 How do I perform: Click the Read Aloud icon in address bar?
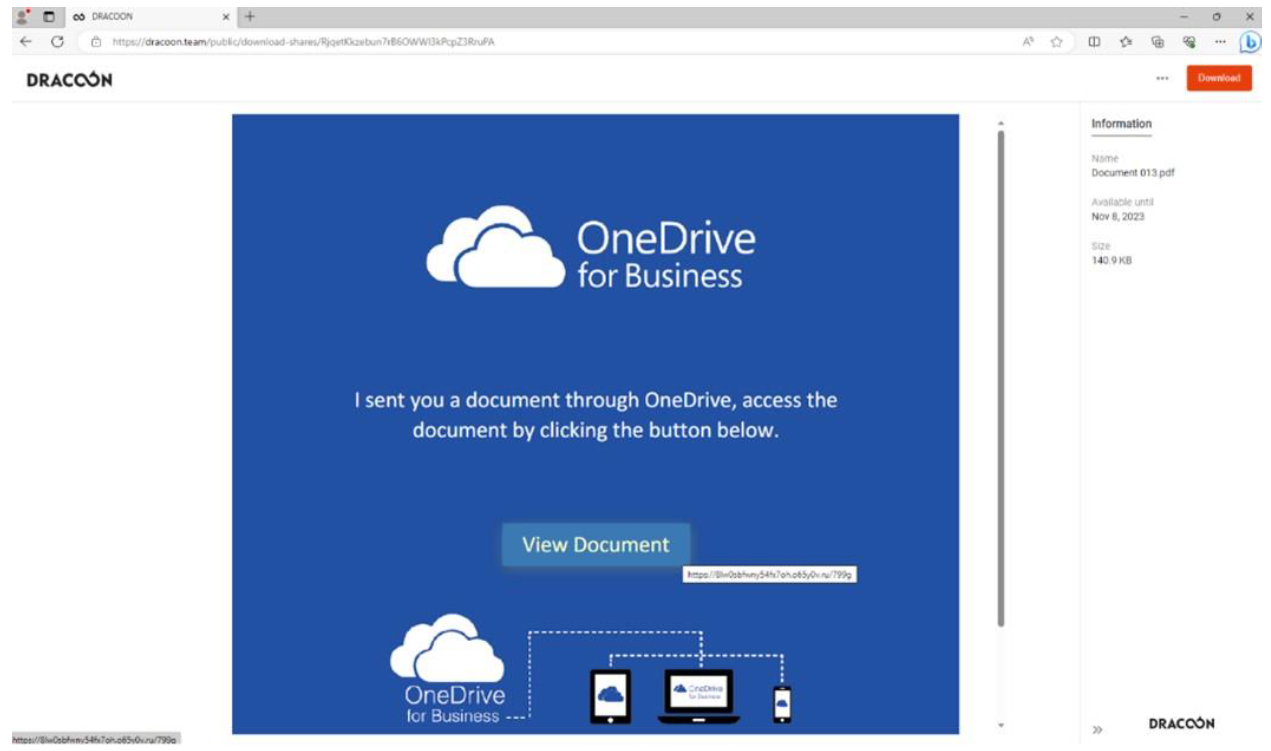point(1027,42)
